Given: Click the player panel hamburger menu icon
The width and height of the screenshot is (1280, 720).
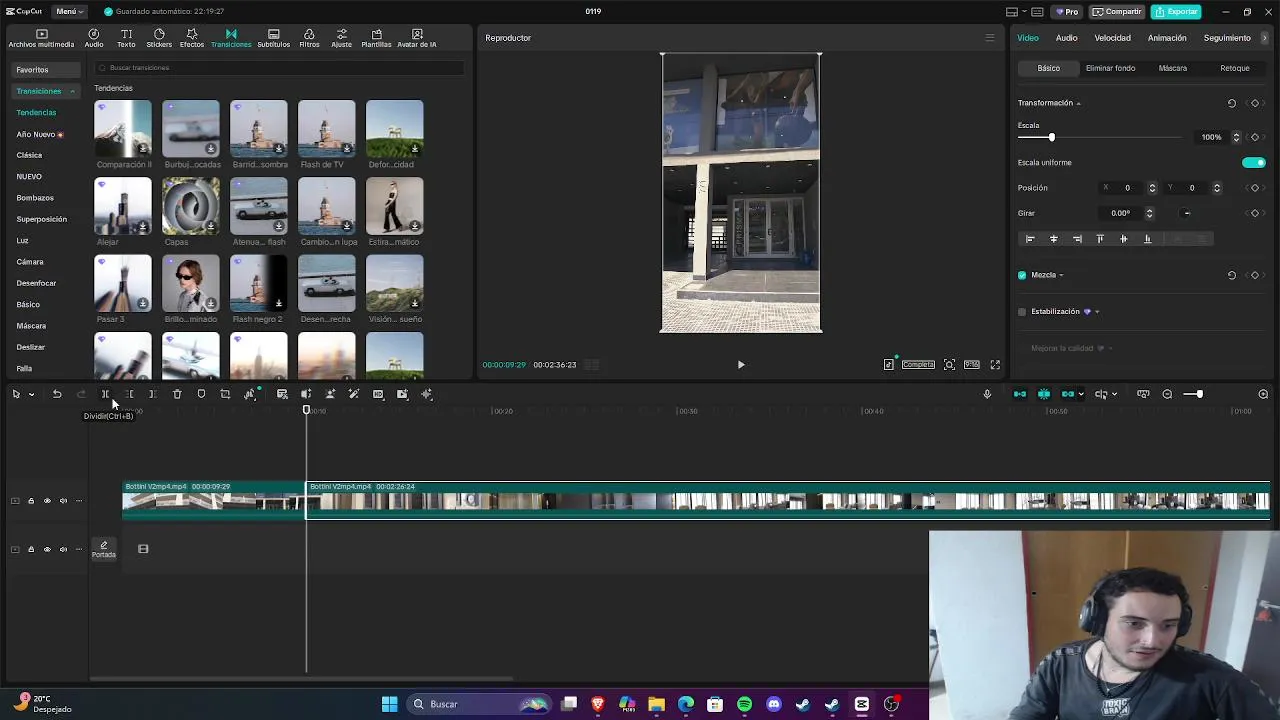Looking at the screenshot, I should (x=990, y=38).
